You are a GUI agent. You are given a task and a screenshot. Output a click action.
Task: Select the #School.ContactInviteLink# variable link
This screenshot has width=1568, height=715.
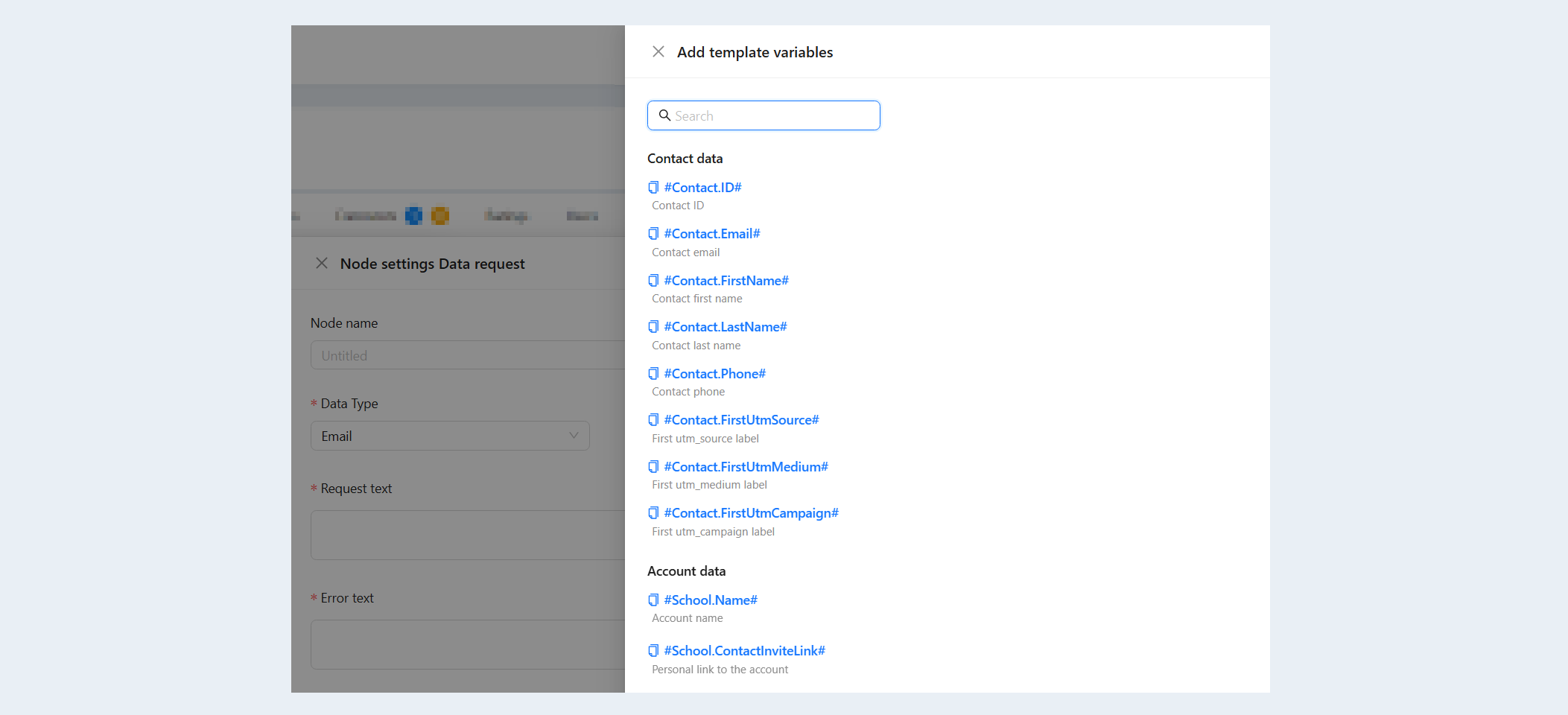745,651
